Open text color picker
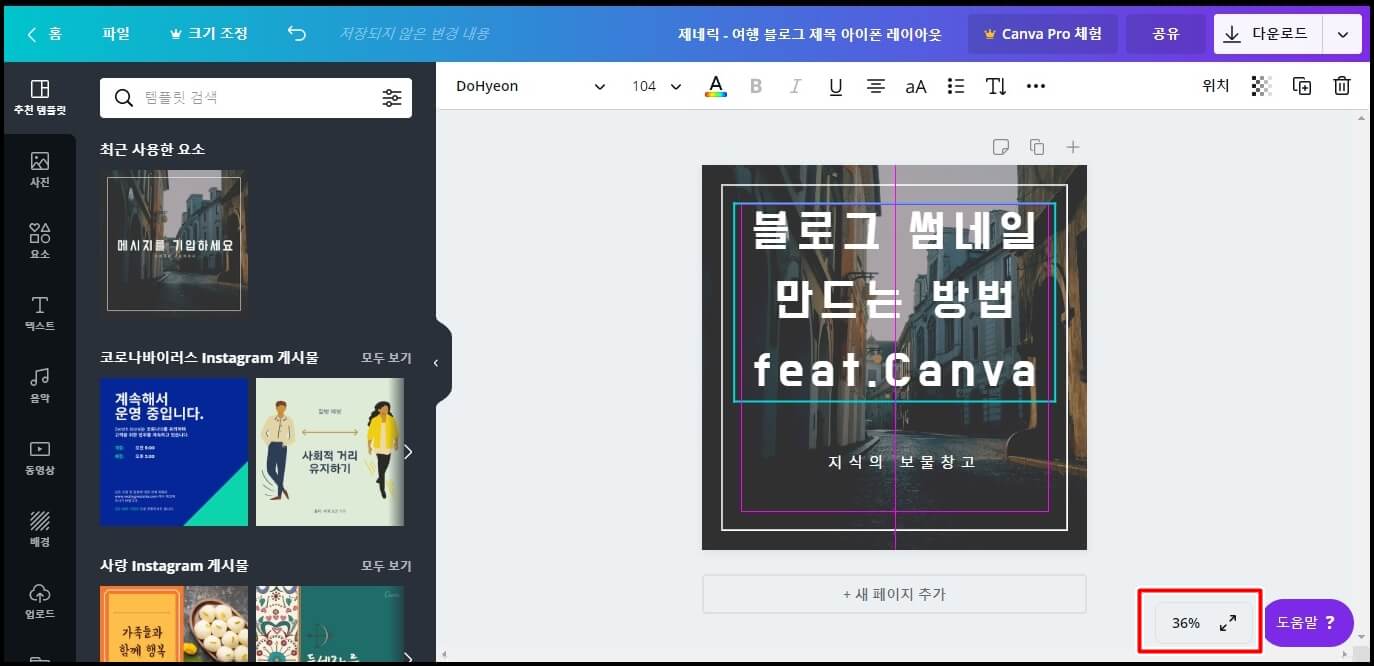 [x=716, y=86]
